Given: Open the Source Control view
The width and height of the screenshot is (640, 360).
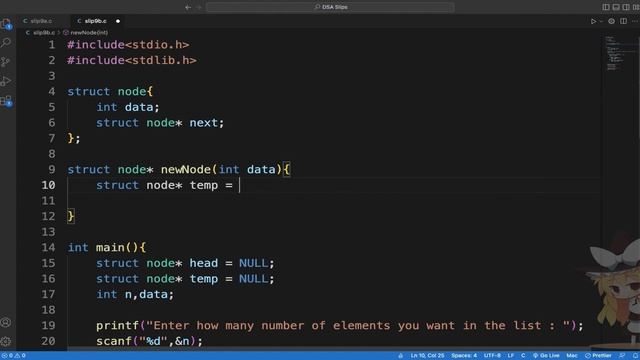Looking at the screenshot, I should click(x=6, y=62).
